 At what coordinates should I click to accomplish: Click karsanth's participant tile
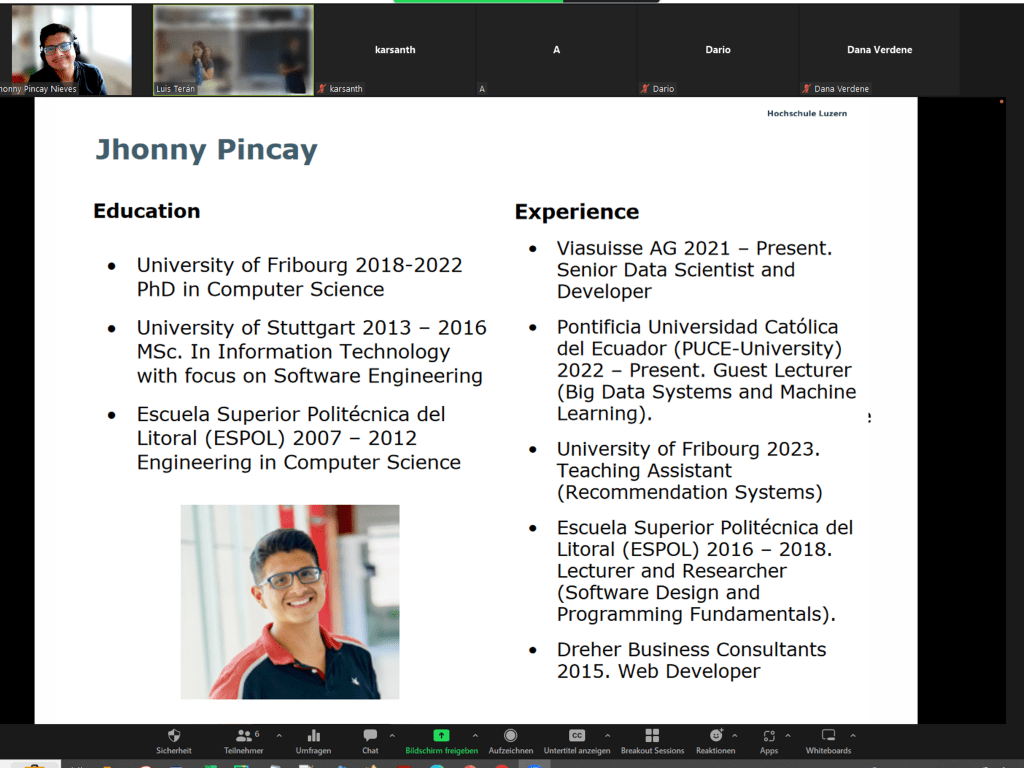395,50
